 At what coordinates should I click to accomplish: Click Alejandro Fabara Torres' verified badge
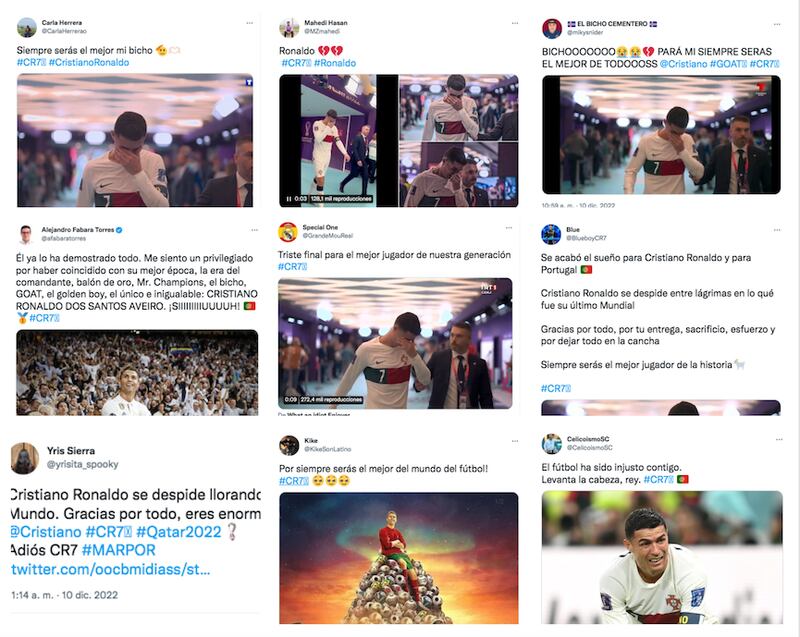[x=119, y=230]
